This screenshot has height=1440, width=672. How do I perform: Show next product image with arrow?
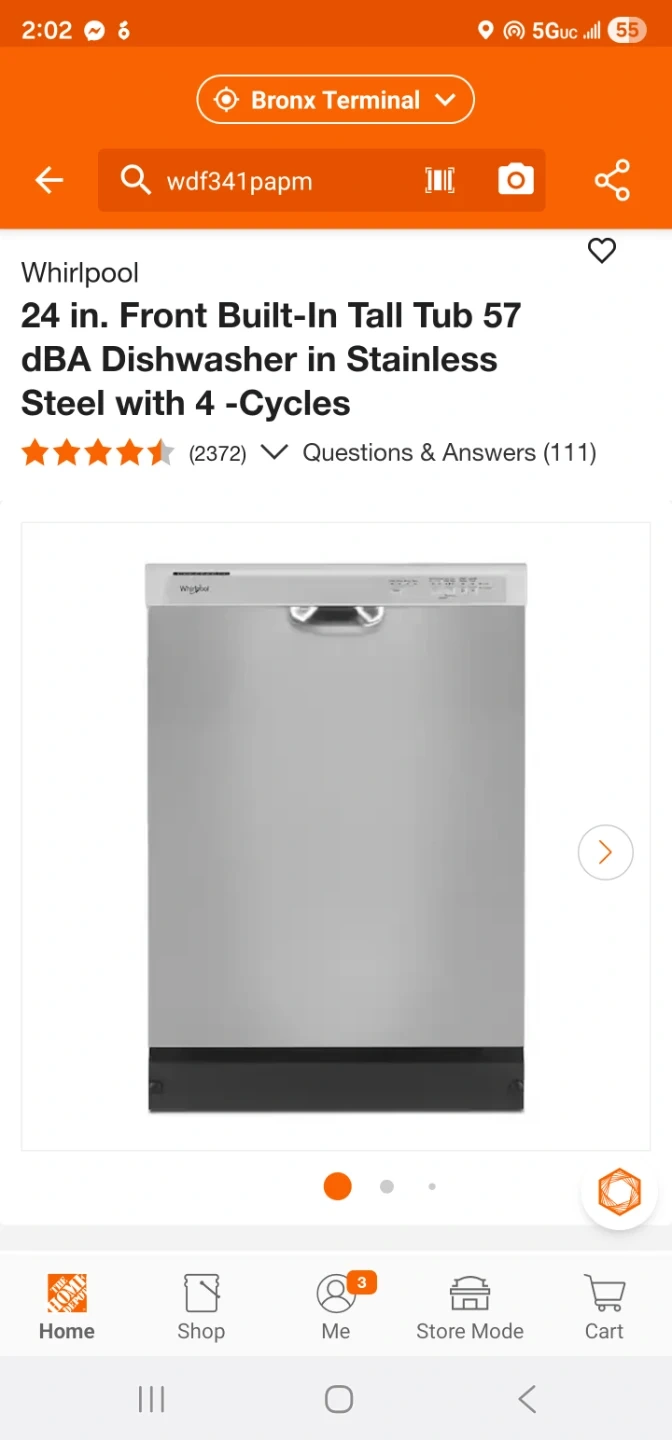pyautogui.click(x=606, y=852)
